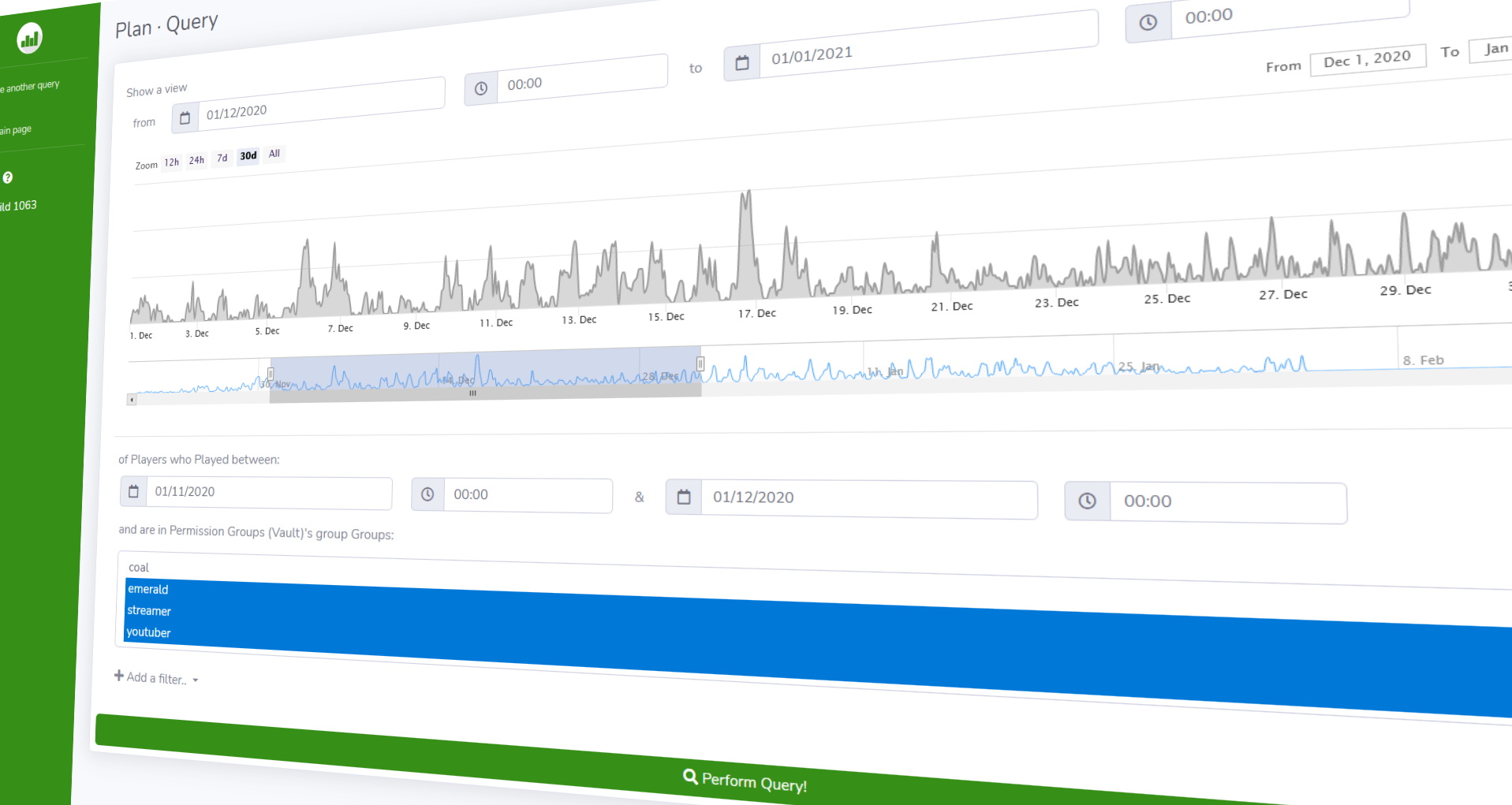Viewport: 1512px width, 805px height.
Task: Deselect the emerald group option
Action: [x=147, y=589]
